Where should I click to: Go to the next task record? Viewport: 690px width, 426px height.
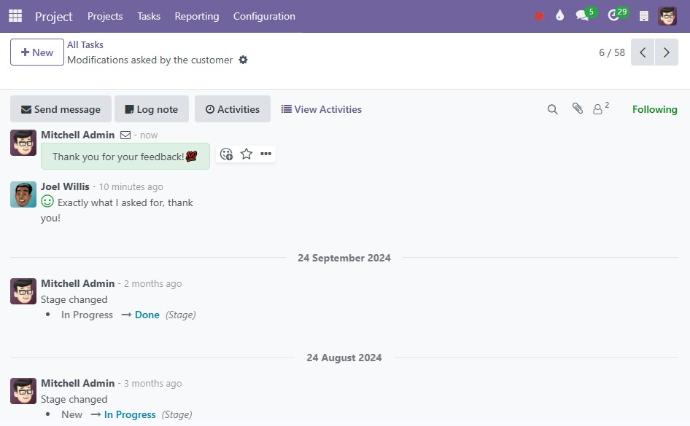point(666,52)
